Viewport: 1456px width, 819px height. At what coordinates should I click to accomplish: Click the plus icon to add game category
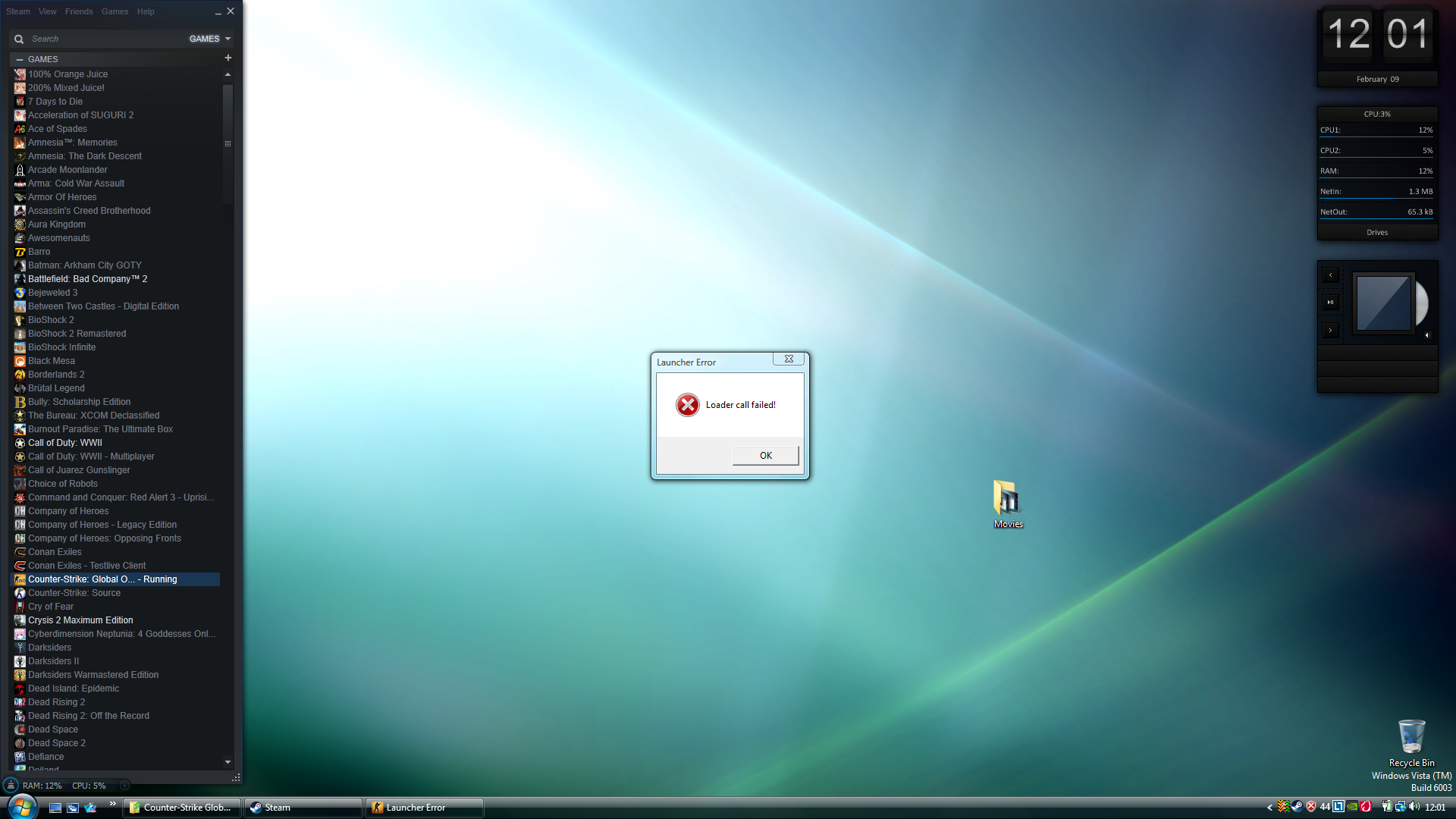point(227,58)
